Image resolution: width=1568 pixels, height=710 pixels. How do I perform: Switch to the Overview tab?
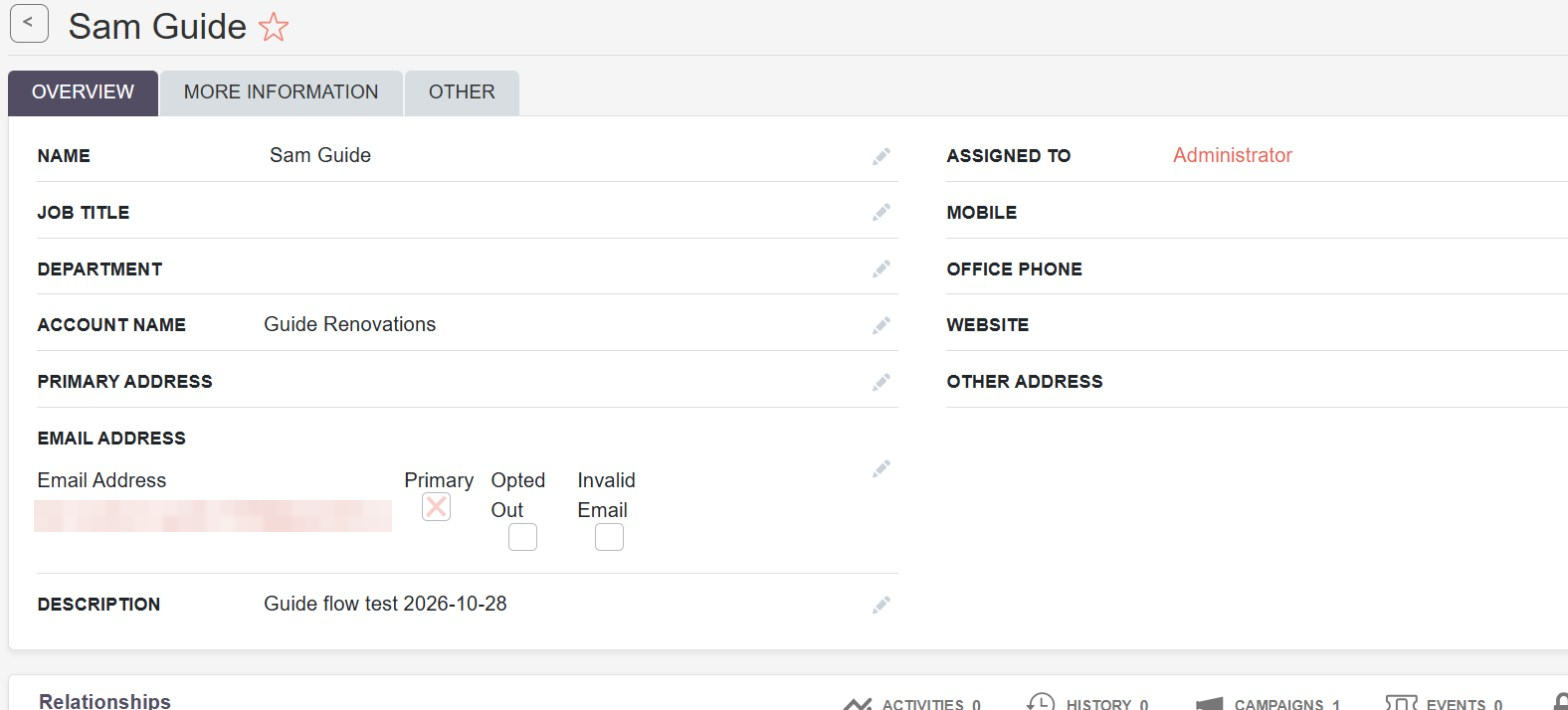83,93
